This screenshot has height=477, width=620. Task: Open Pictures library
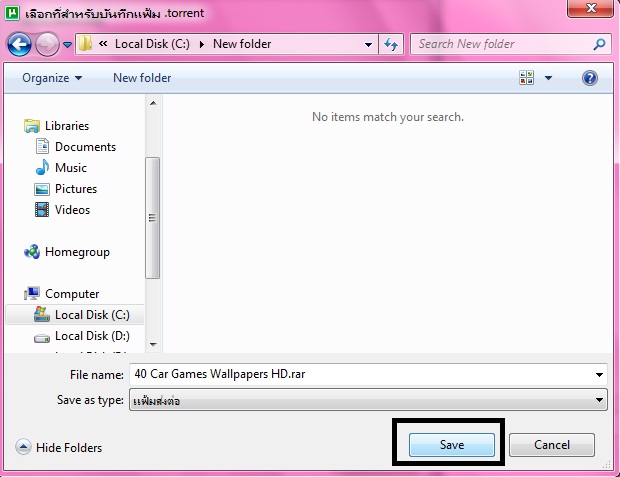click(76, 189)
